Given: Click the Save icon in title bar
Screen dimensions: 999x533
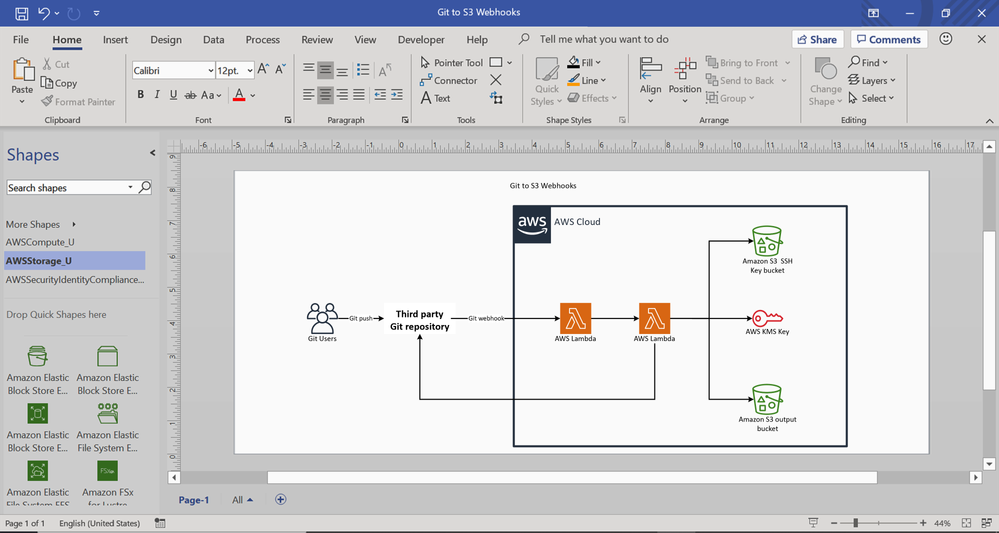Looking at the screenshot, I should pyautogui.click(x=21, y=13).
